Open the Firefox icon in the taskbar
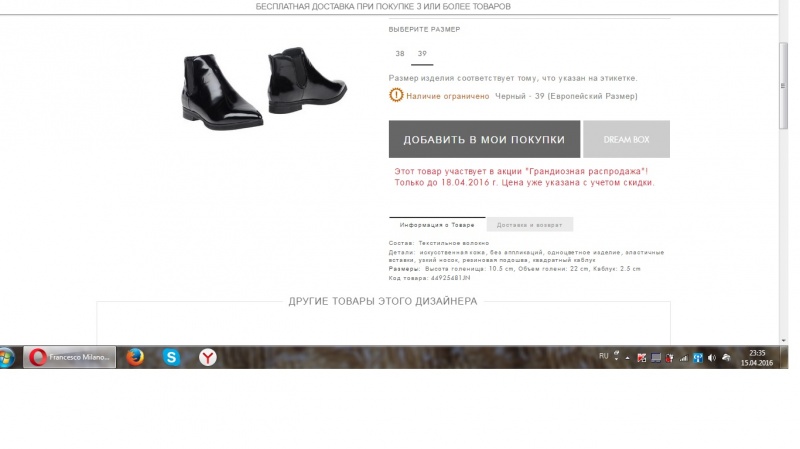The image size is (800, 449). (x=135, y=357)
